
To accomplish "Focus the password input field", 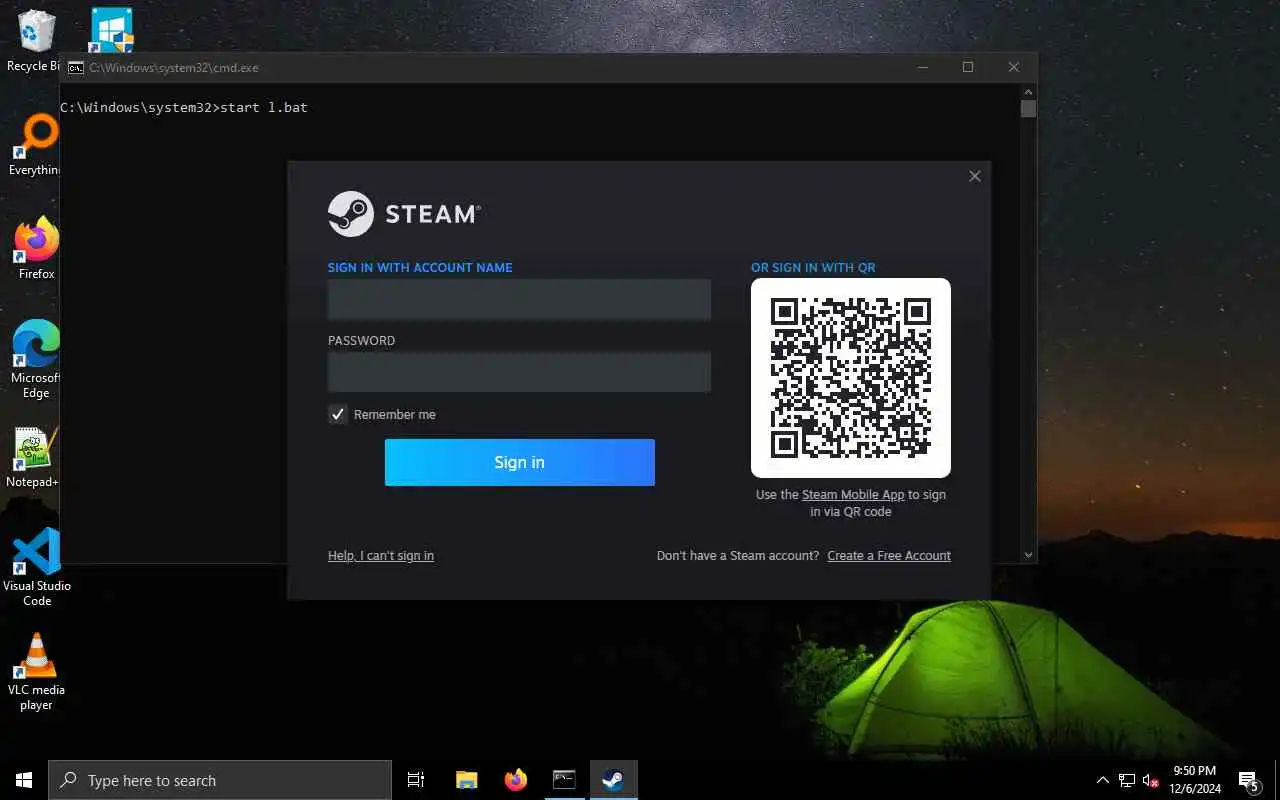I will 519,372.
